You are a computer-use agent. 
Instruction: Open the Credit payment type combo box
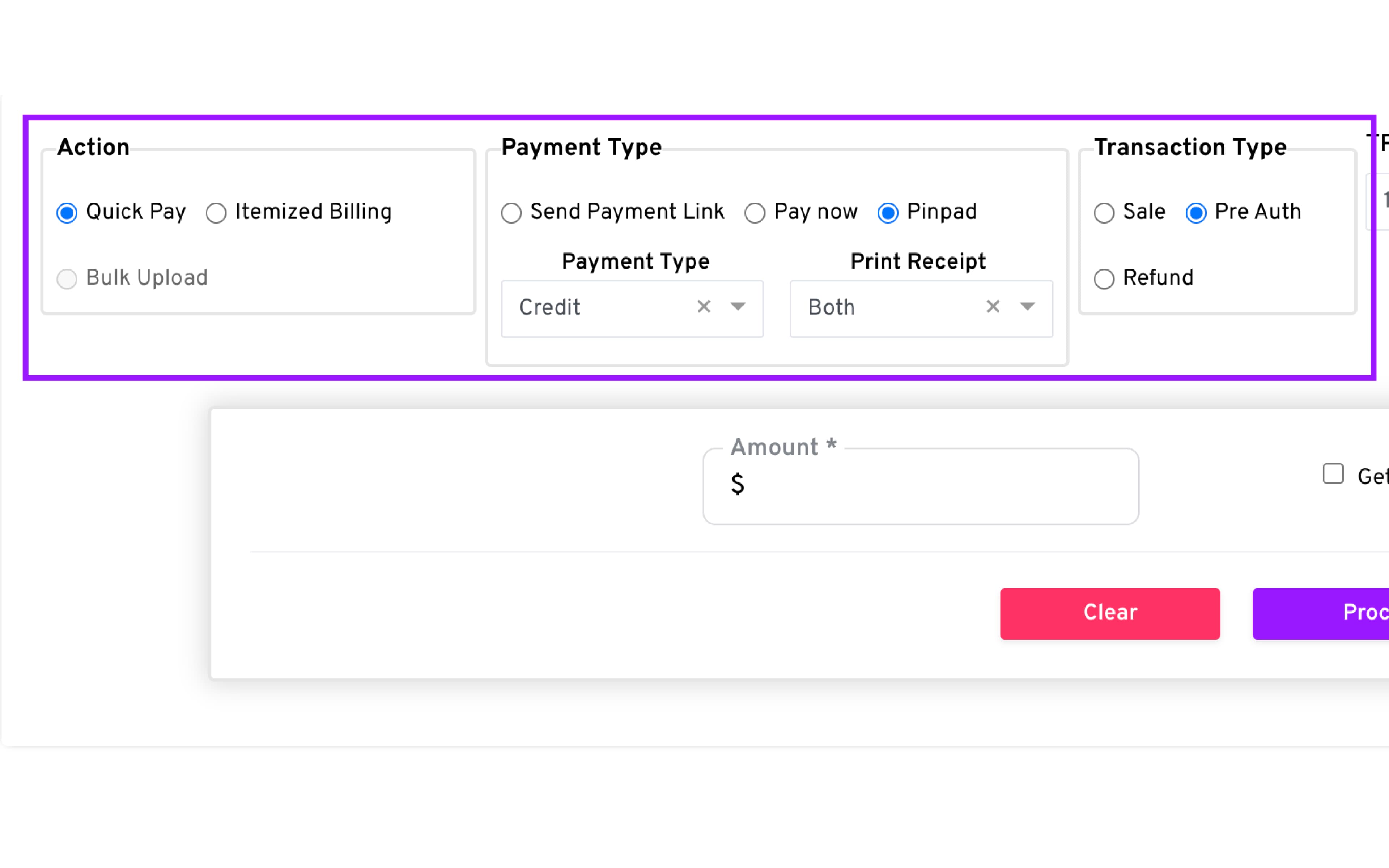point(597,308)
